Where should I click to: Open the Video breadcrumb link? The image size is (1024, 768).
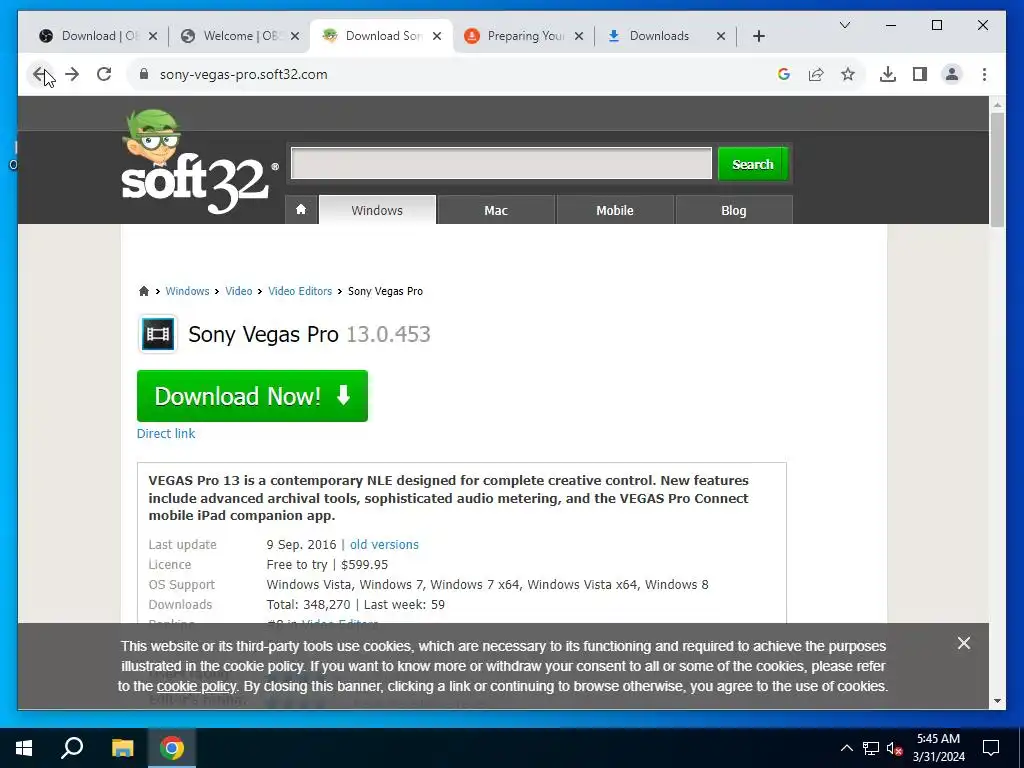pos(238,291)
